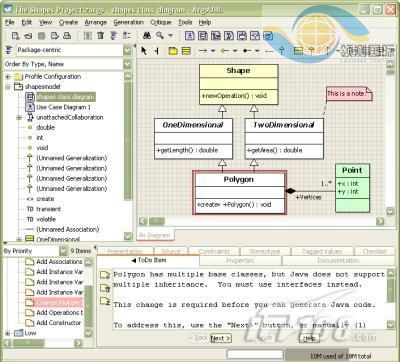Open the Tools menu
This screenshot has width=400, height=362.
pos(185,22)
